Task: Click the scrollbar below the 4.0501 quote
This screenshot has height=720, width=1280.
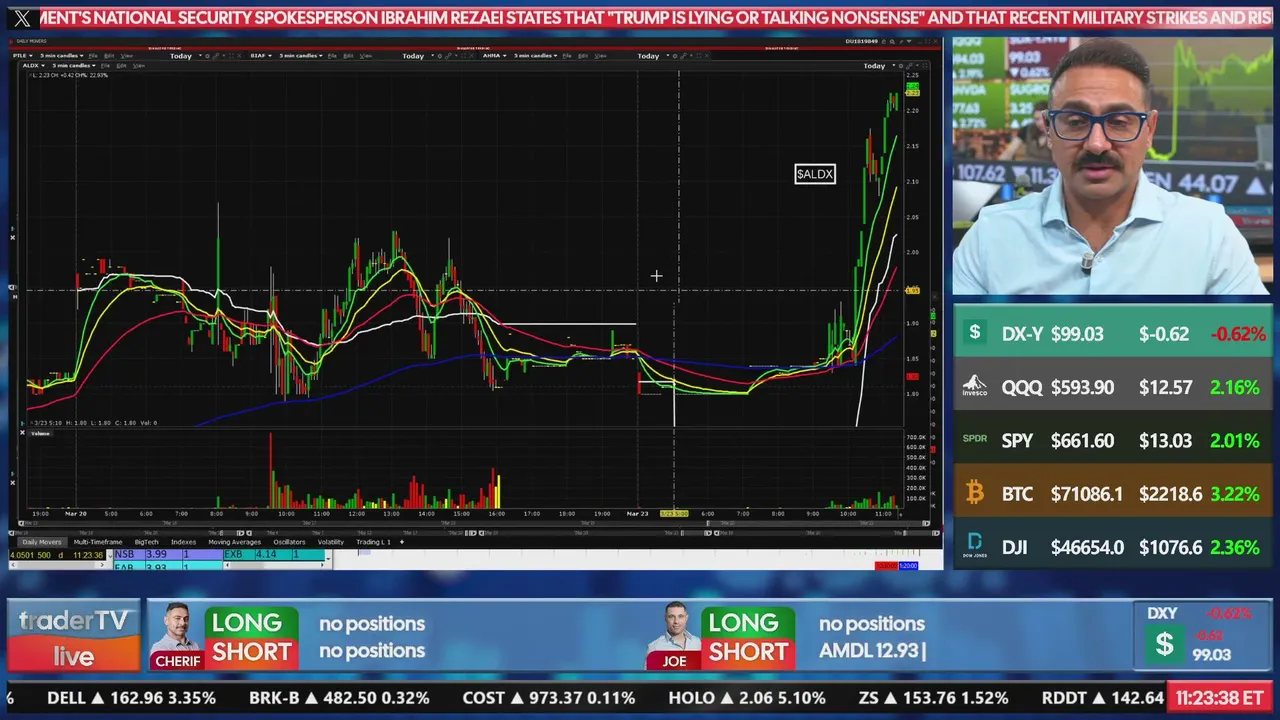Action: pyautogui.click(x=57, y=565)
